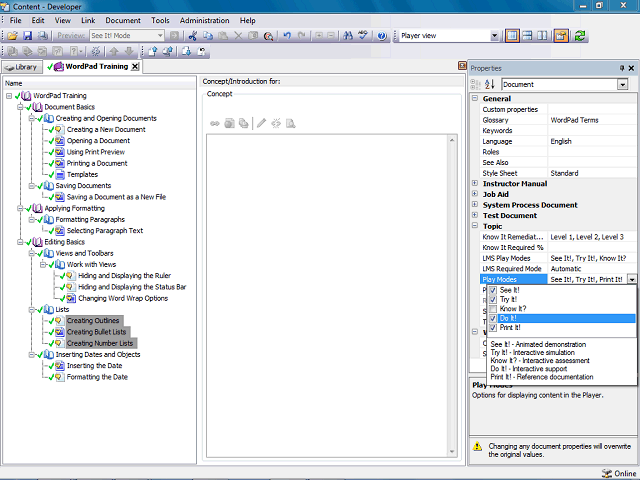The width and height of the screenshot is (640, 480).
Task: Run the ABC spelling check icon
Action: (363, 36)
